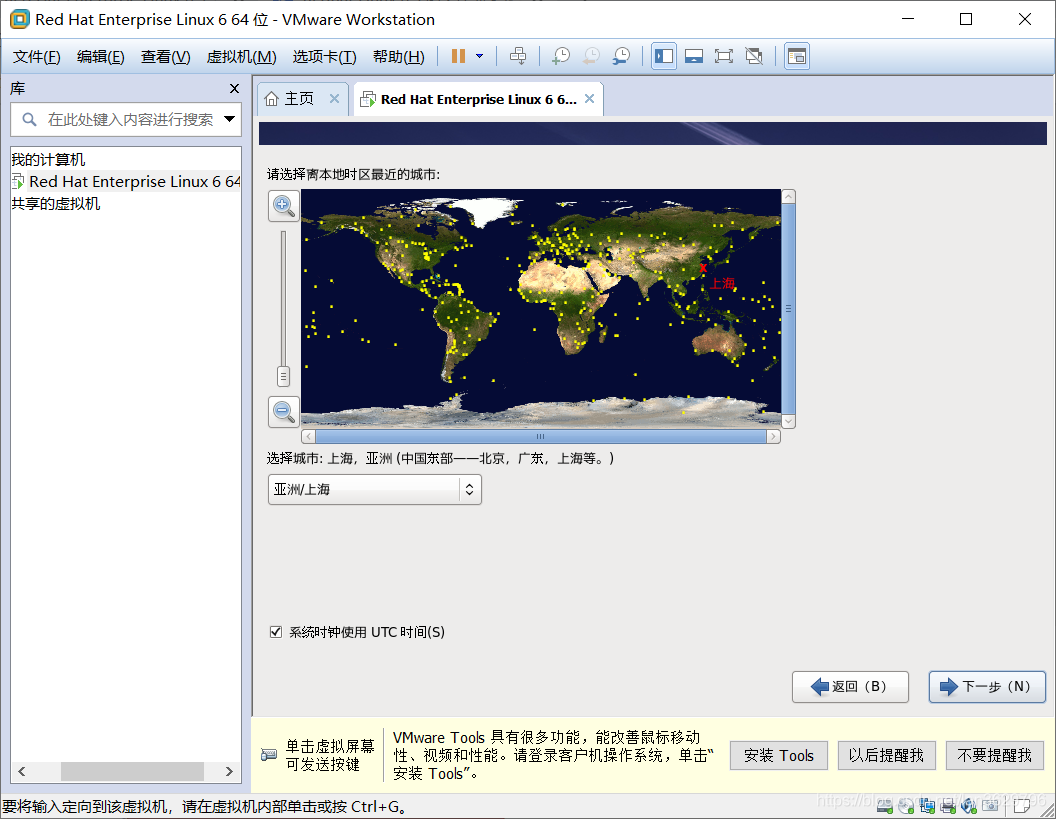Click the network adapter status bar icon
Screen dimensions: 1056x819
pyautogui.click(x=927, y=806)
